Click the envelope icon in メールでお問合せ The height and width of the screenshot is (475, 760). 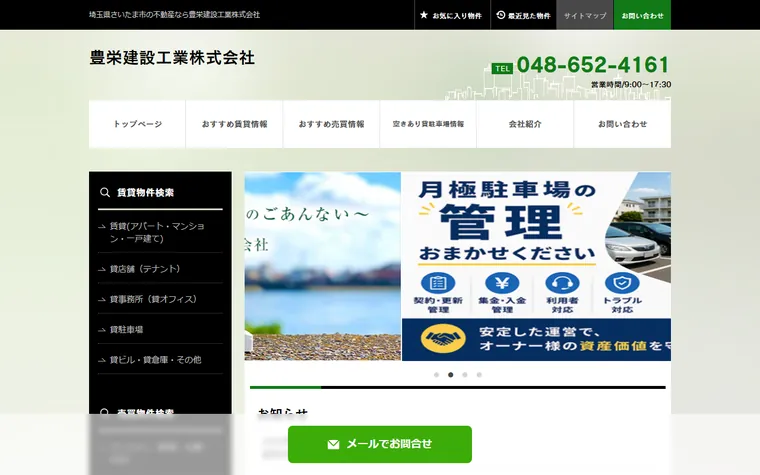(x=333, y=444)
